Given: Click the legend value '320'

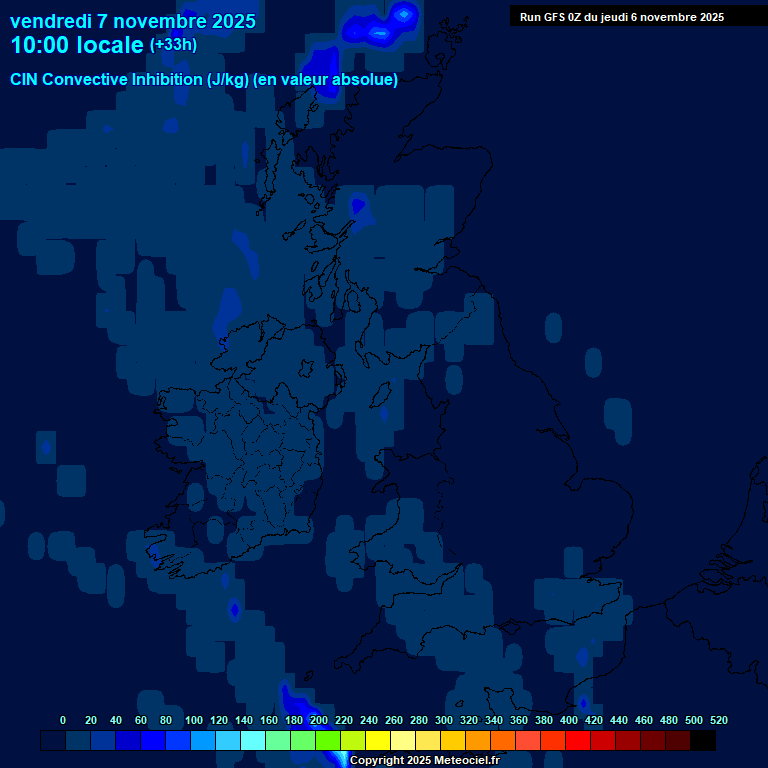Looking at the screenshot, I should pos(469,720).
